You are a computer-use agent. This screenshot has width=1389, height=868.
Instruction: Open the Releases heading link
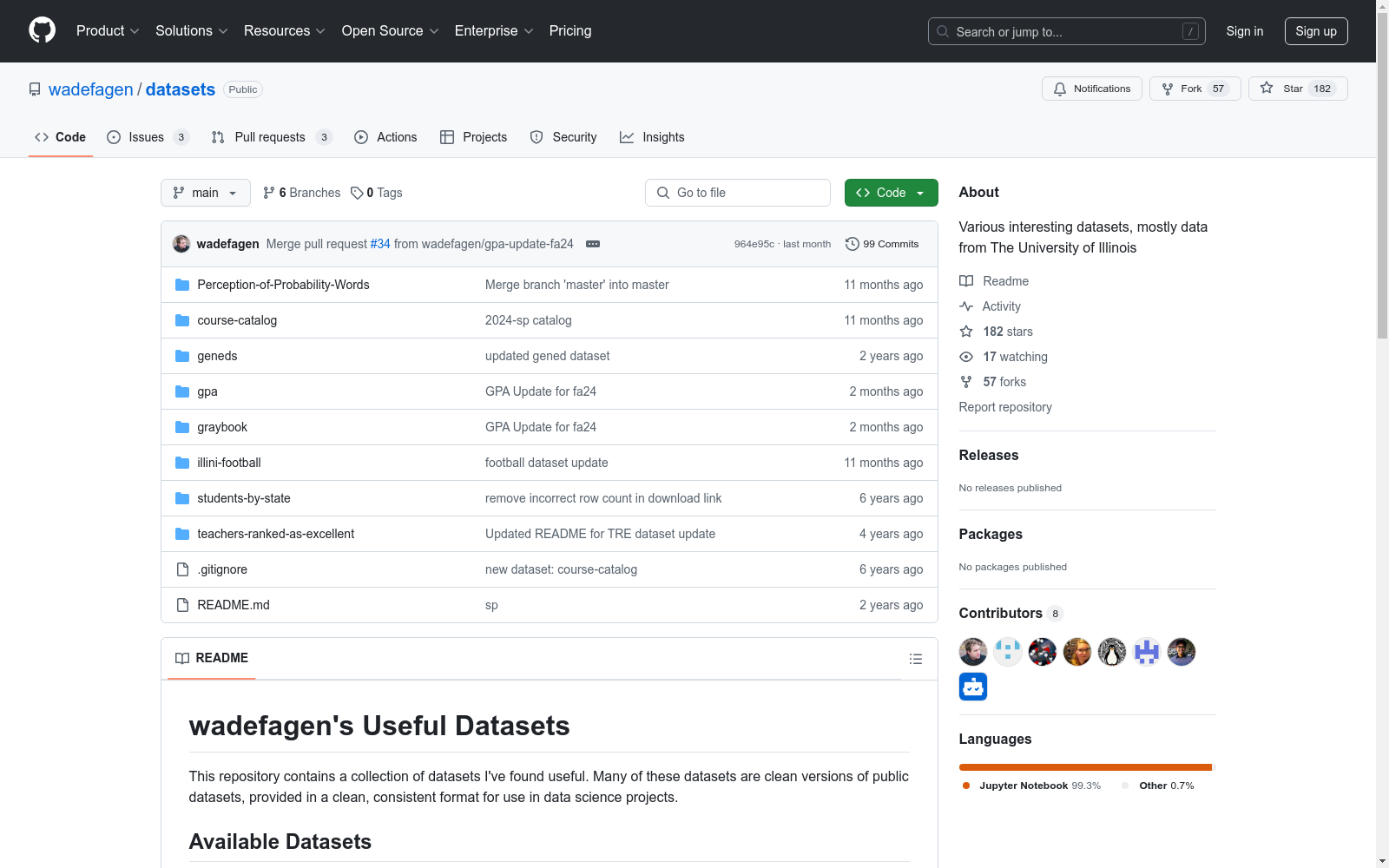(989, 455)
